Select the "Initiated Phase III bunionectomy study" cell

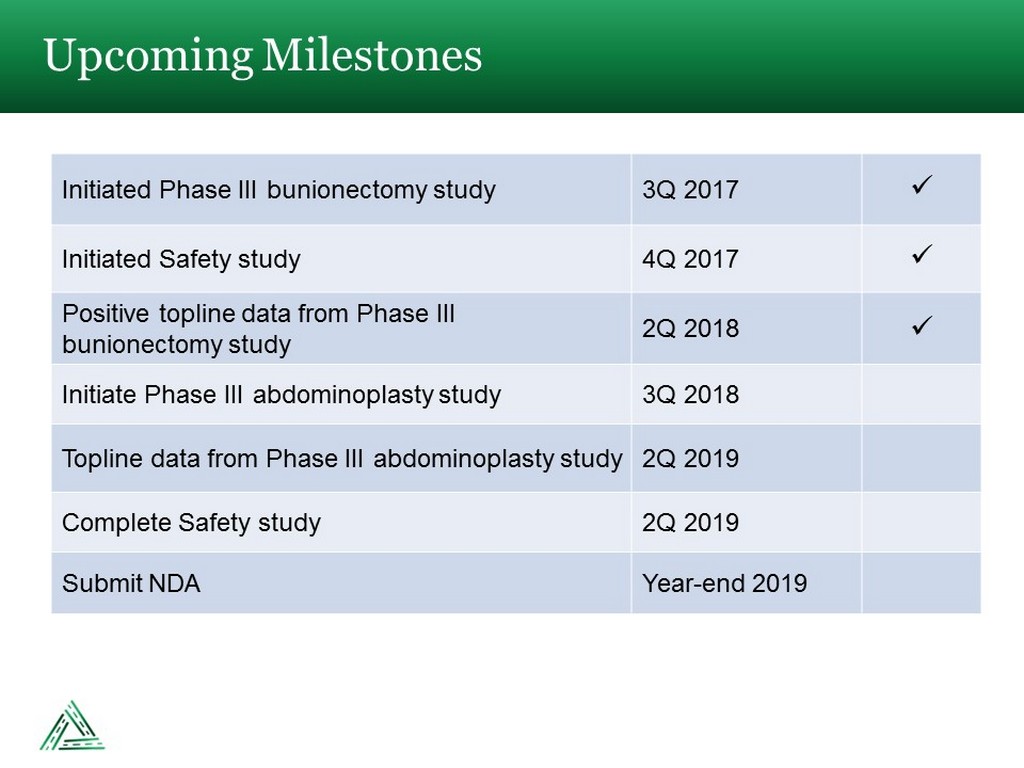coord(279,189)
